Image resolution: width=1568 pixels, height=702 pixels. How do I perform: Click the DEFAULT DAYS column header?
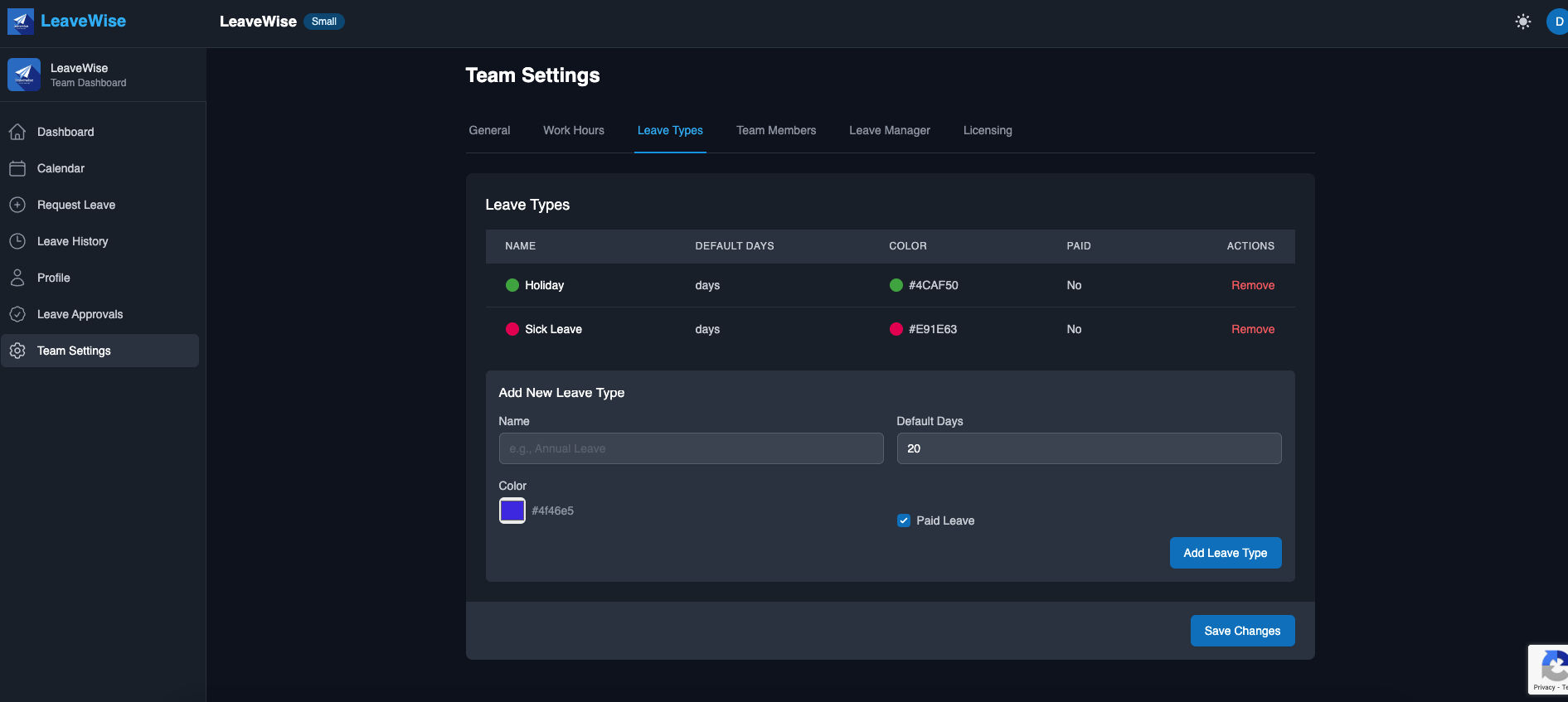735,246
